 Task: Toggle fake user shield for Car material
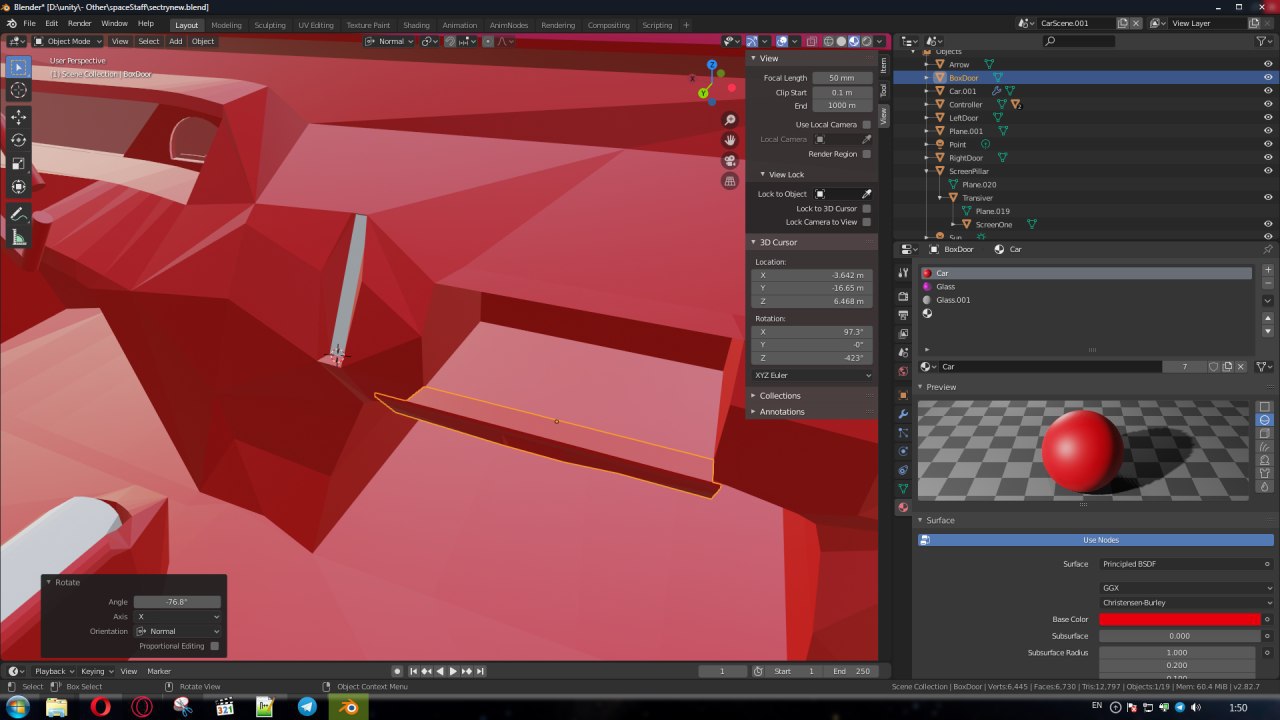tap(1213, 367)
